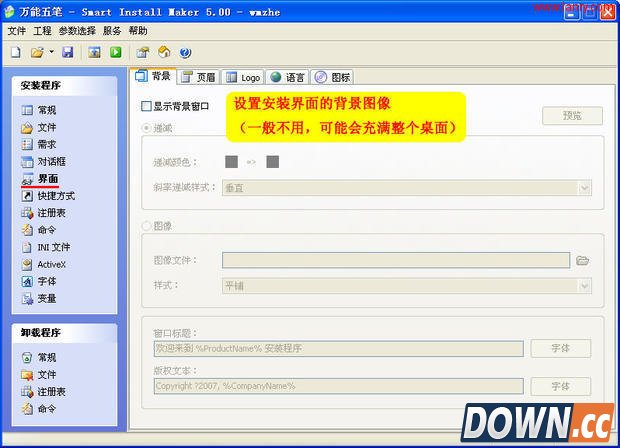
Task: Open the 帮助 menu
Action: coord(138,31)
